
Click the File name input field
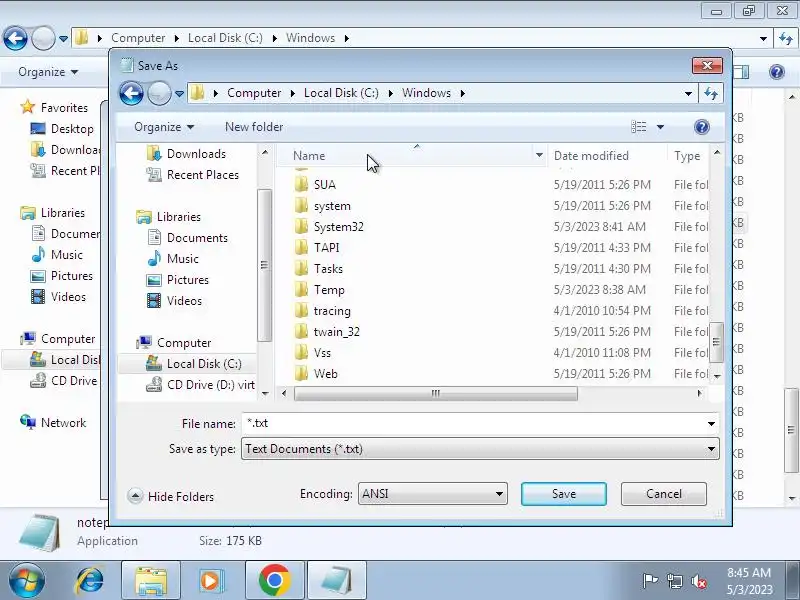[474, 423]
